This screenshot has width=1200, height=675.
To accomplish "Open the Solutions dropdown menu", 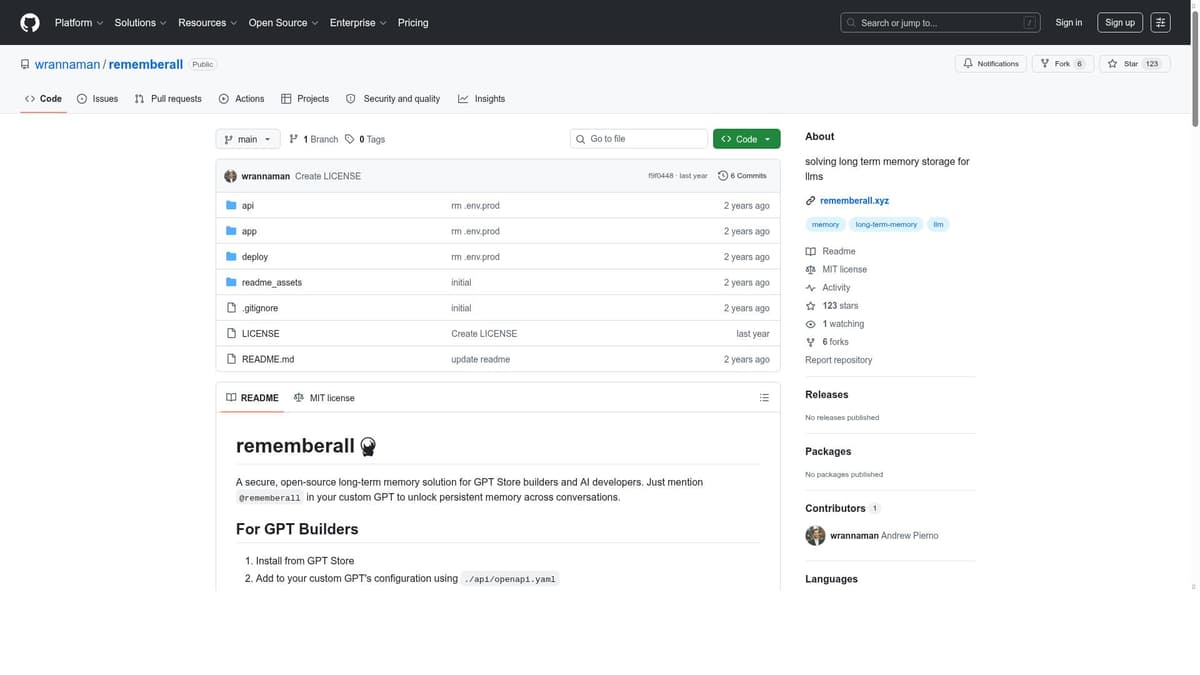I will (140, 22).
